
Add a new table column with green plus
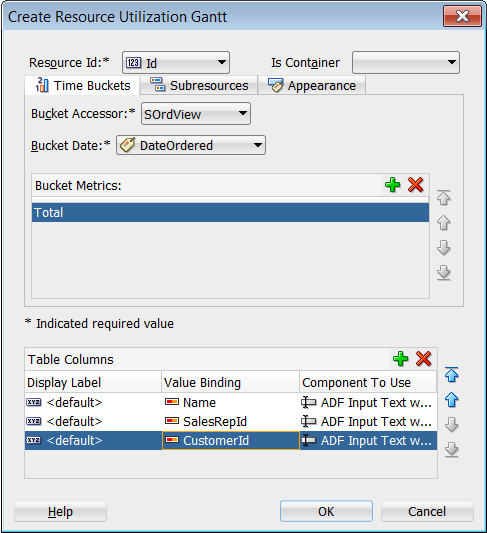click(x=400, y=359)
